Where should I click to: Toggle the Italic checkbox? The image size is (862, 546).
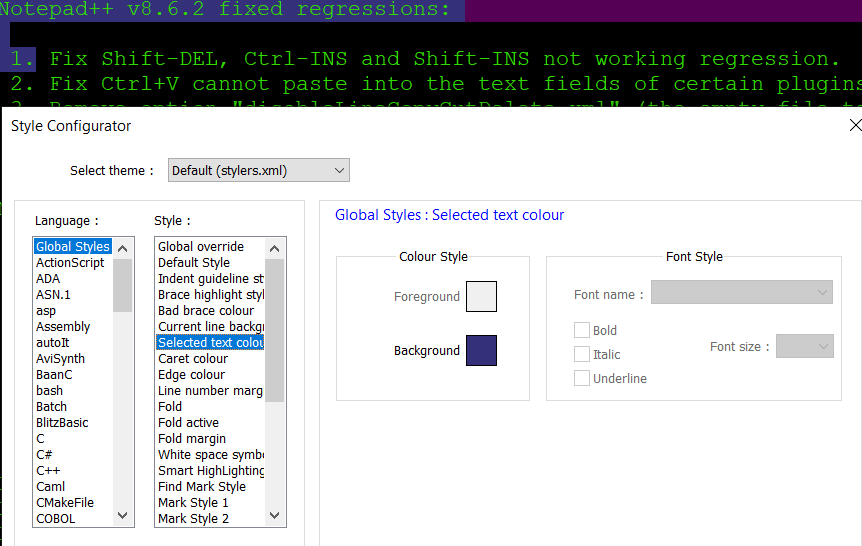(x=582, y=354)
